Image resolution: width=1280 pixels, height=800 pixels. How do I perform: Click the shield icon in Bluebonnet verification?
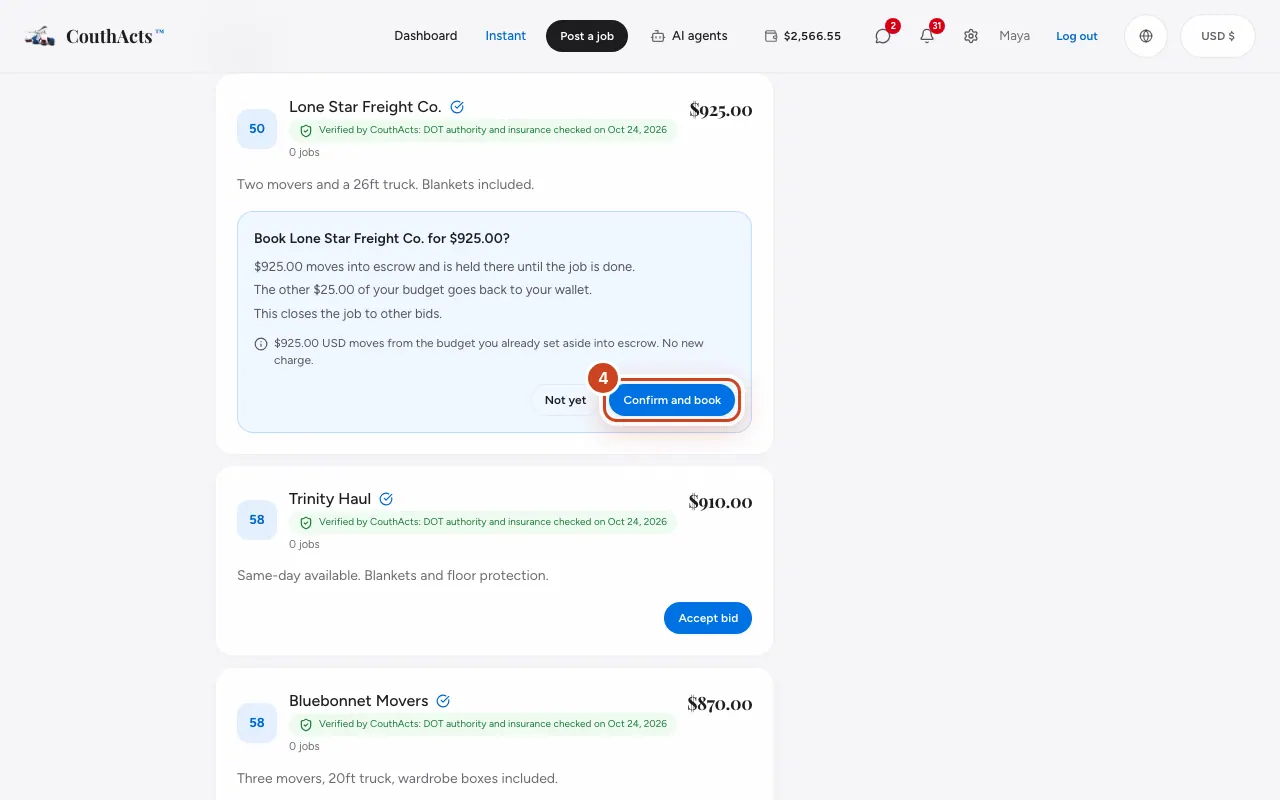[x=306, y=725]
